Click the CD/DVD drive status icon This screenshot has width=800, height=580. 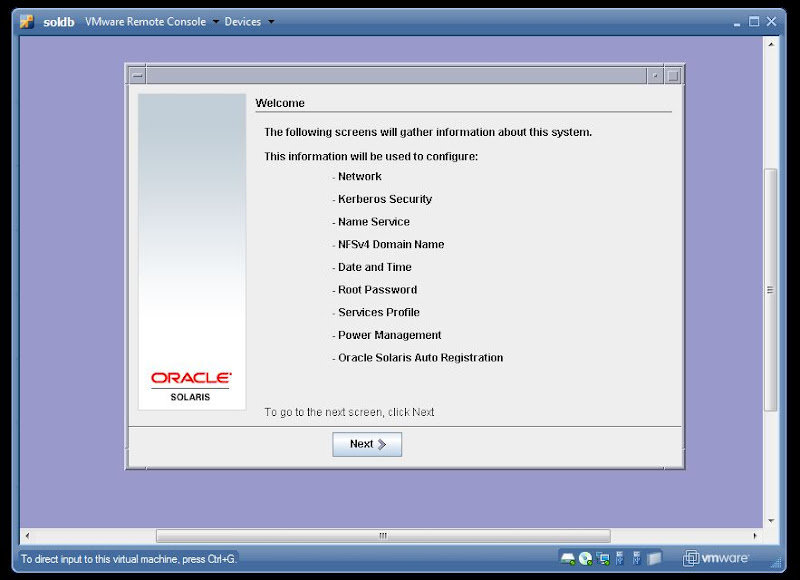click(586, 559)
